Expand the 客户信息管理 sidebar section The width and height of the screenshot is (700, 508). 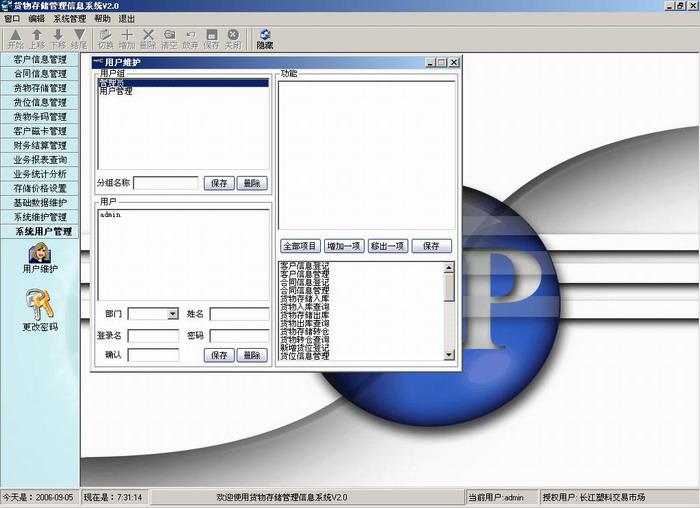pyautogui.click(x=40, y=59)
